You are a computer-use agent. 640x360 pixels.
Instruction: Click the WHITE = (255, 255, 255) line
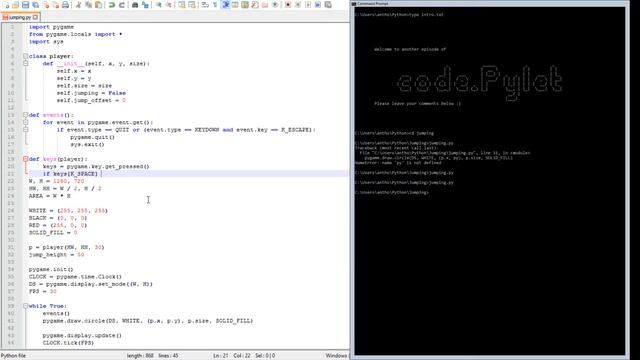(x=68, y=211)
